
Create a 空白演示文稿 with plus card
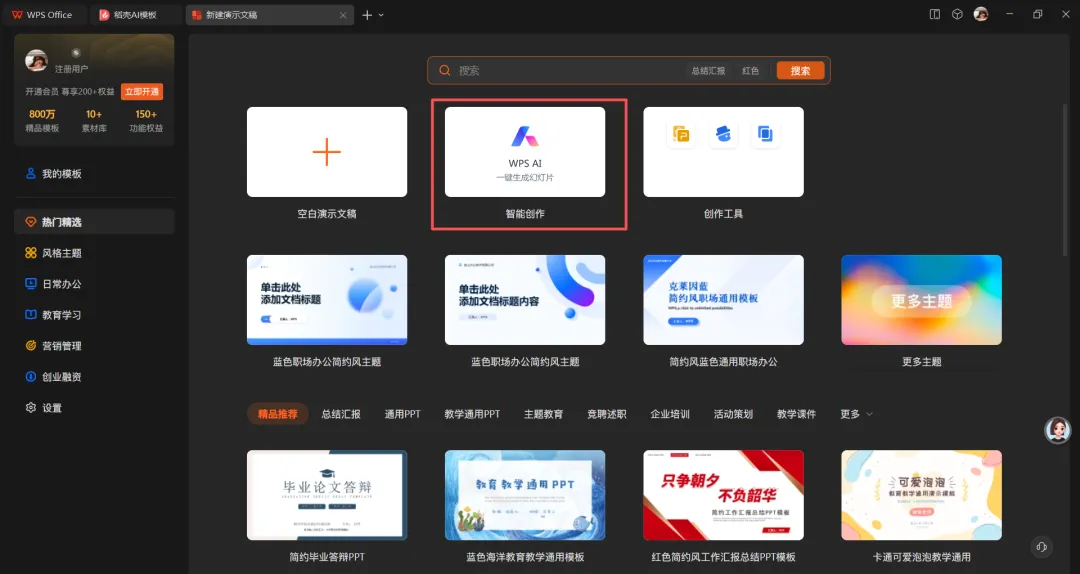[326, 152]
